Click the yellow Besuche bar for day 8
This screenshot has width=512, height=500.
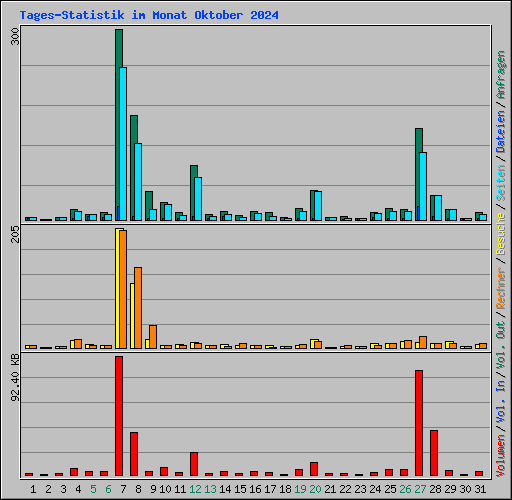coord(132,316)
